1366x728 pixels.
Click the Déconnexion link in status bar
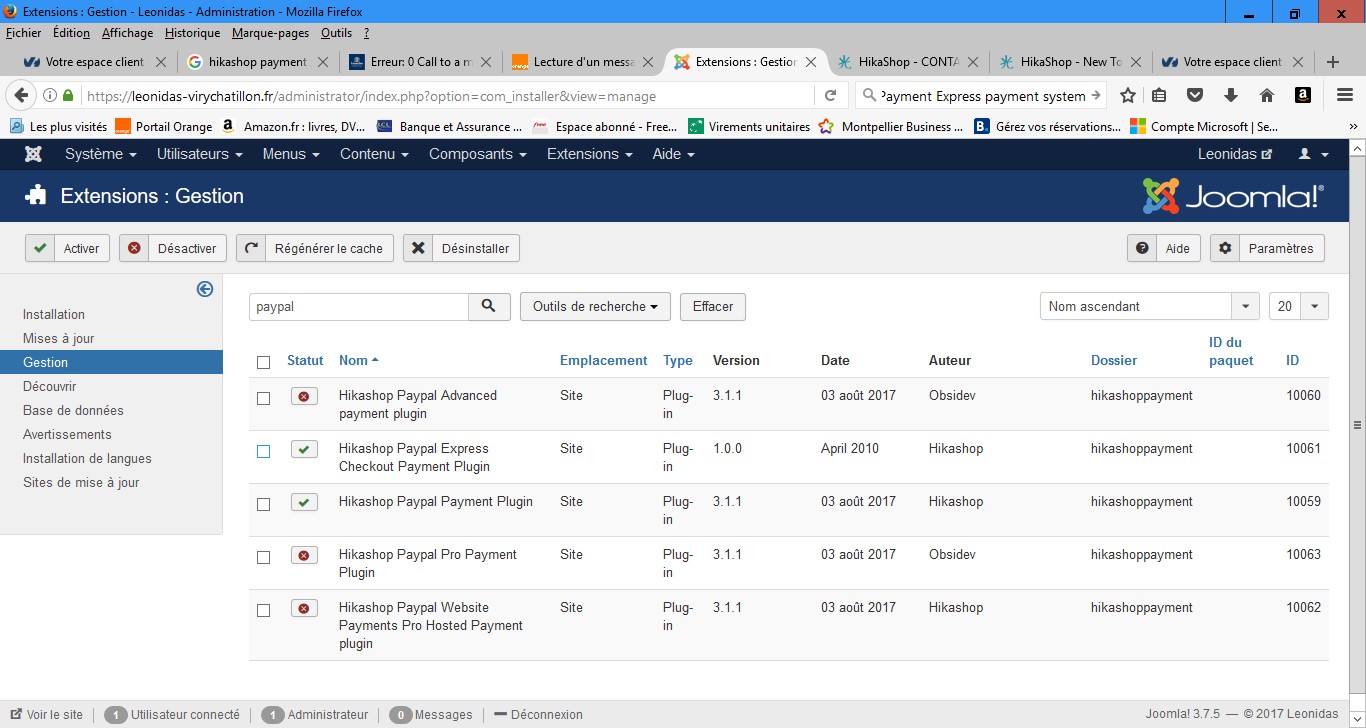(x=538, y=715)
